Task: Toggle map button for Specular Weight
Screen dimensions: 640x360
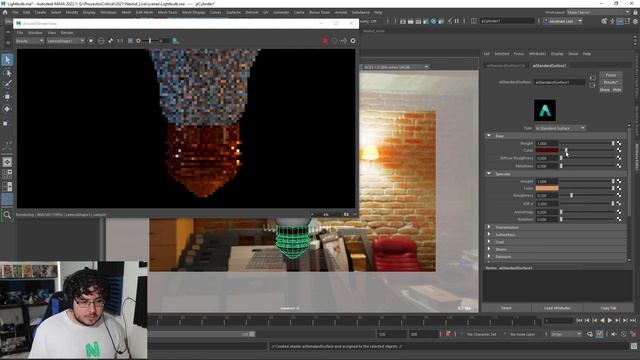Action: click(x=619, y=181)
